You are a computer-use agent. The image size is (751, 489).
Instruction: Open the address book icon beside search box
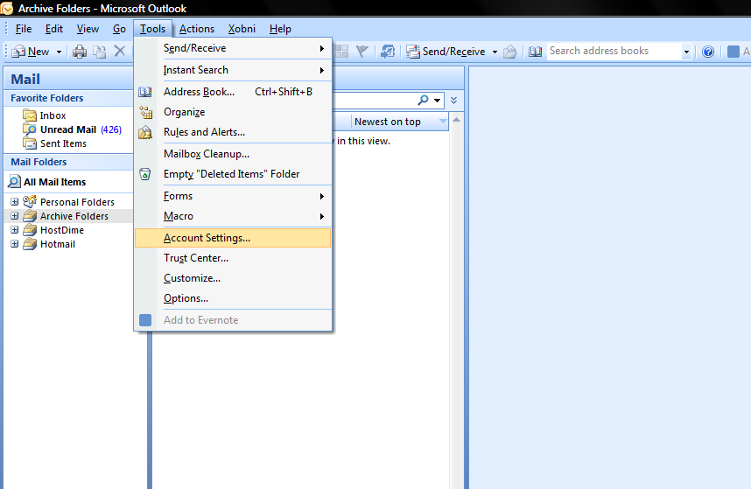(535, 51)
